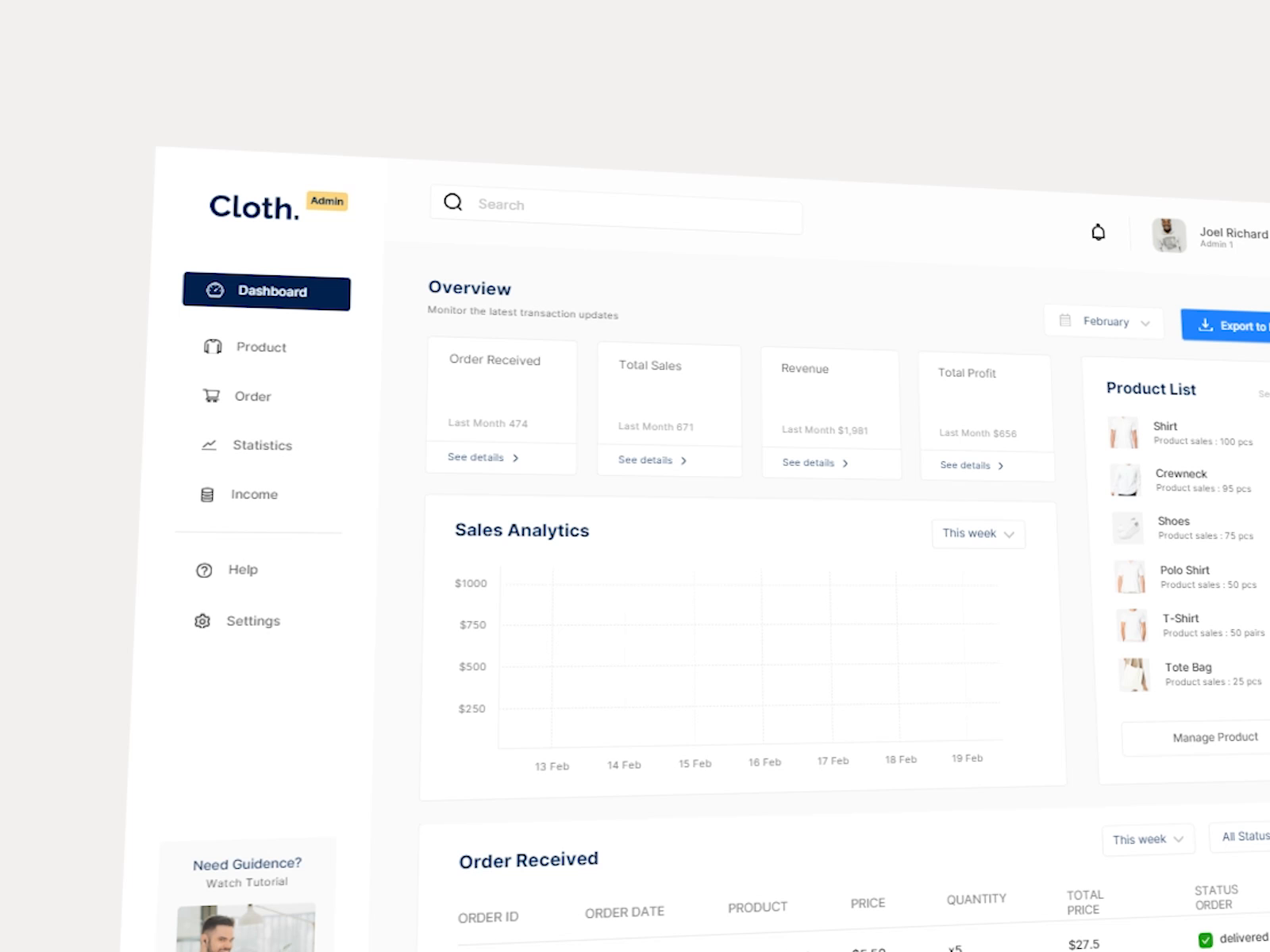The width and height of the screenshot is (1270, 952).
Task: Select the Dashboard icon in sidebar
Action: point(214,292)
